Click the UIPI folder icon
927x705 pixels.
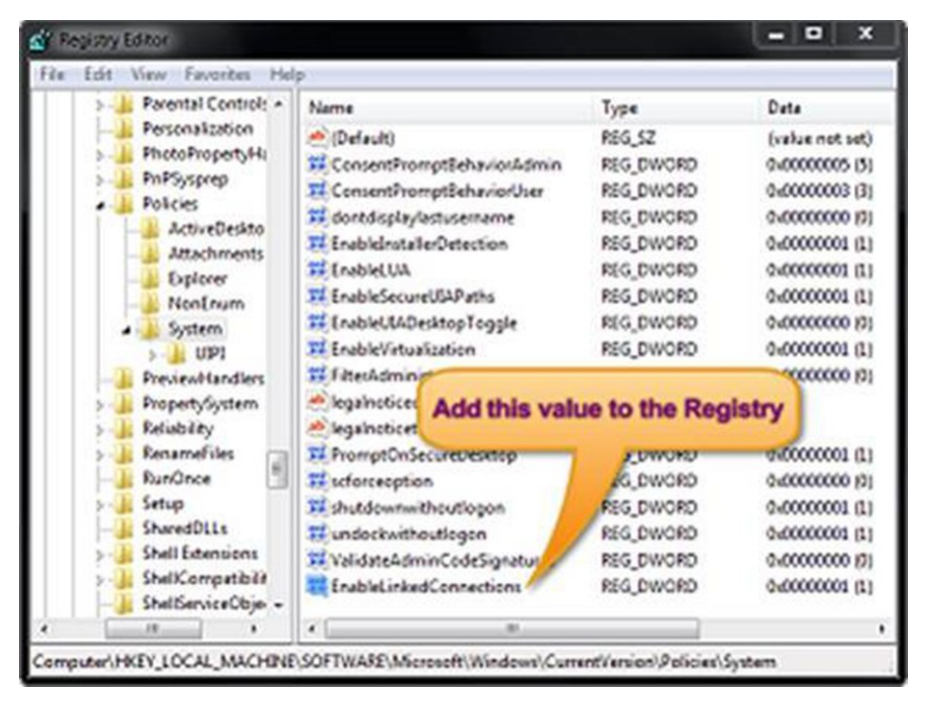tap(176, 354)
